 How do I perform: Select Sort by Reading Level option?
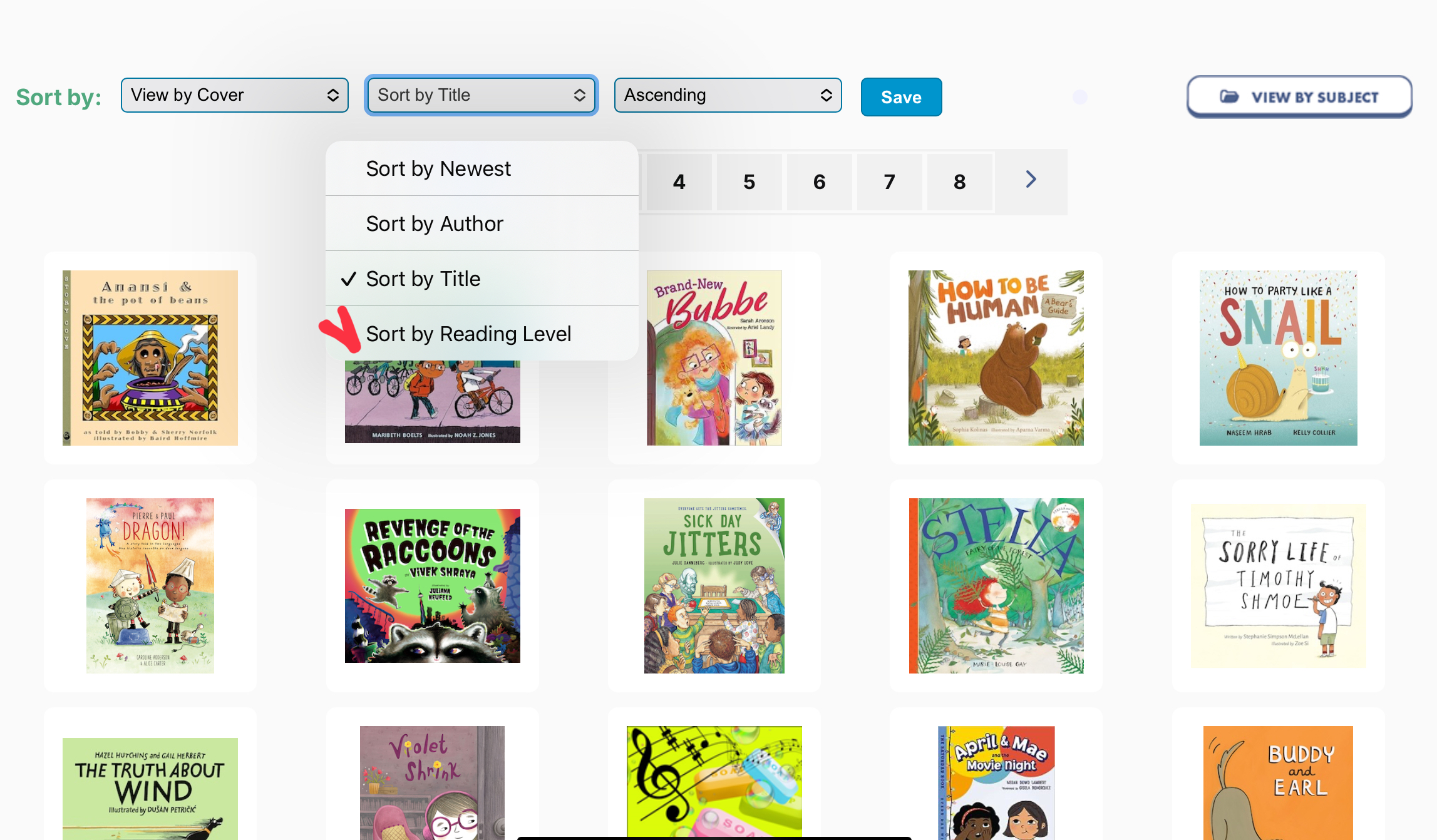[x=482, y=334]
